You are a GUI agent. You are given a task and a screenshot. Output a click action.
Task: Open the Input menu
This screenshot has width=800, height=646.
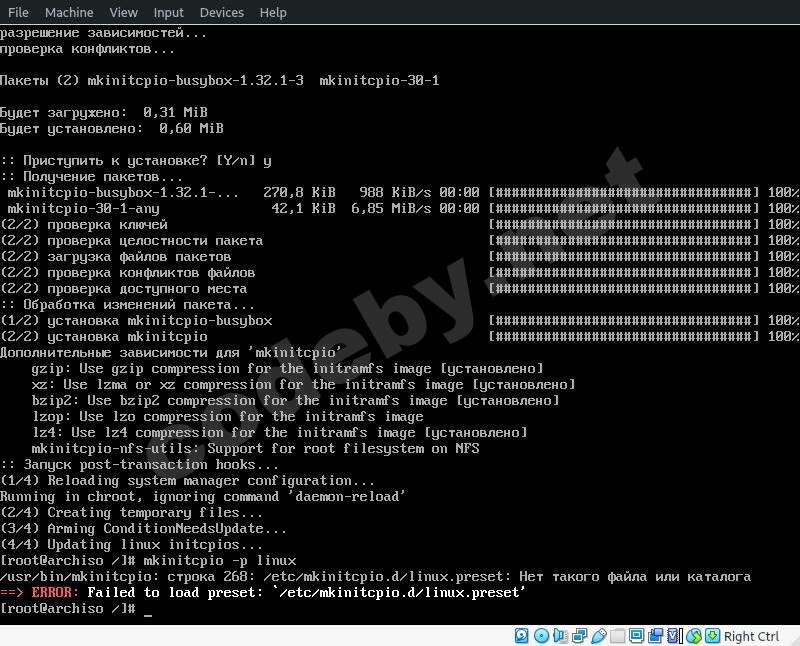168,12
